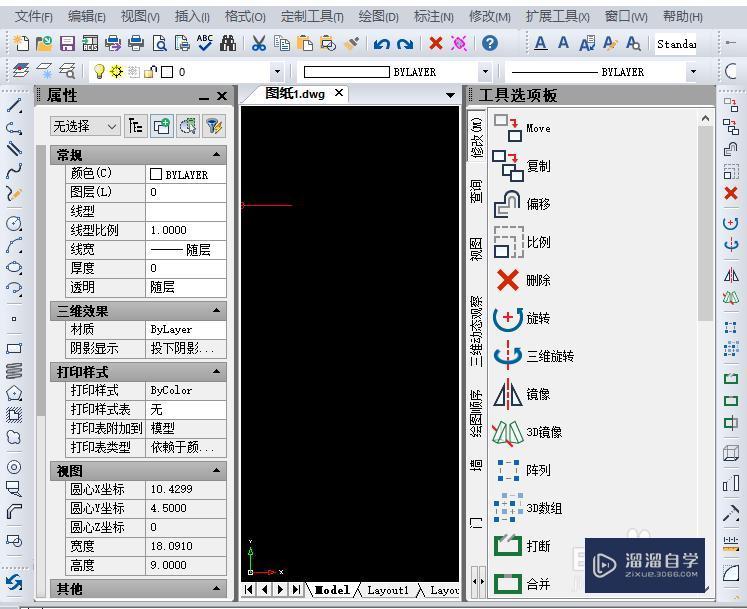The height and width of the screenshot is (609, 747).
Task: Collapse the 三维效果 section
Action: coord(217,311)
